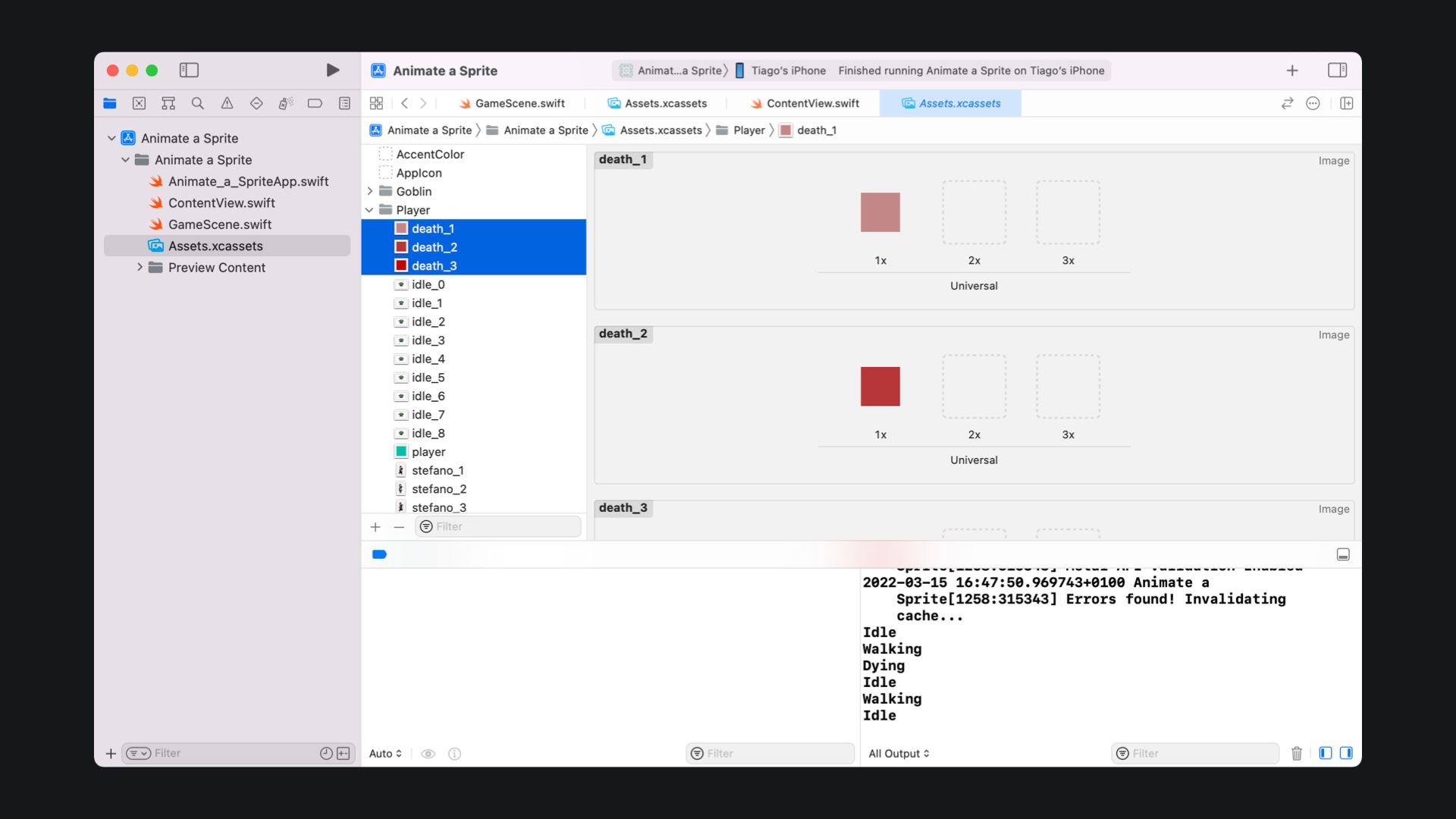Viewport: 1456px width, 819px height.
Task: Open the Issue navigator warning icon
Action: pos(227,103)
